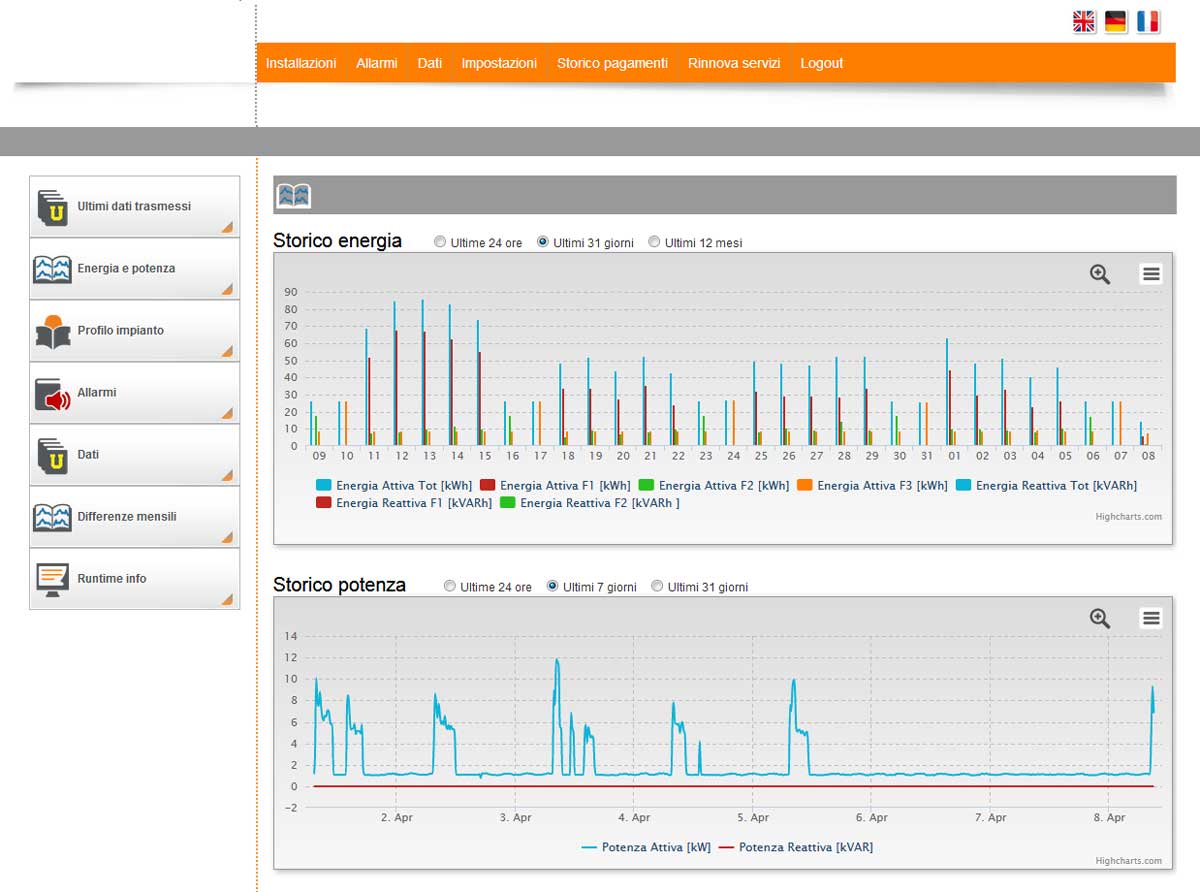Go to Allarmi in the orange navigation bar
1200x892 pixels.
[x=377, y=63]
